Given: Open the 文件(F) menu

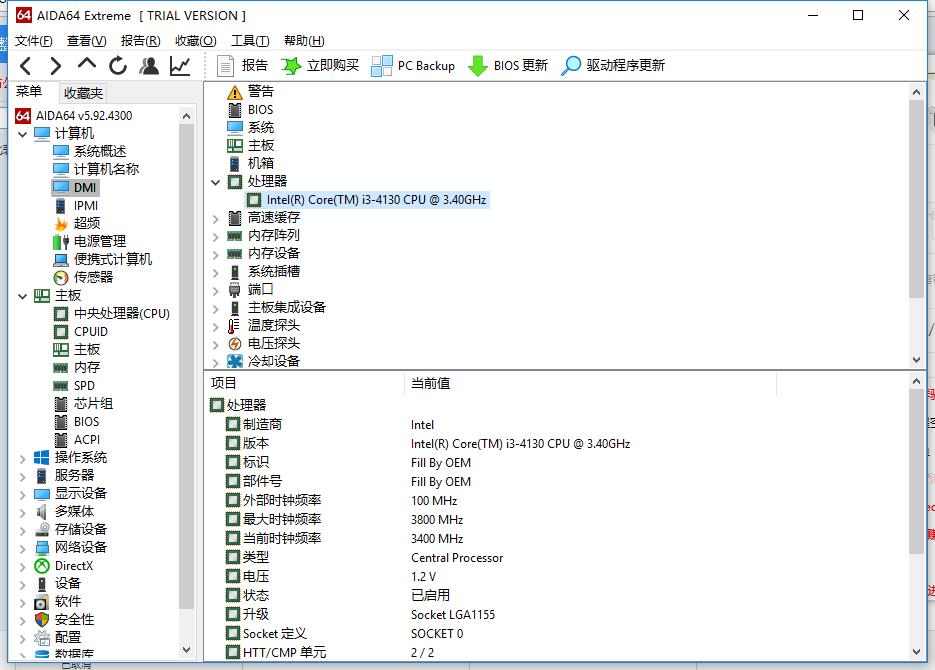Looking at the screenshot, I should coord(33,41).
